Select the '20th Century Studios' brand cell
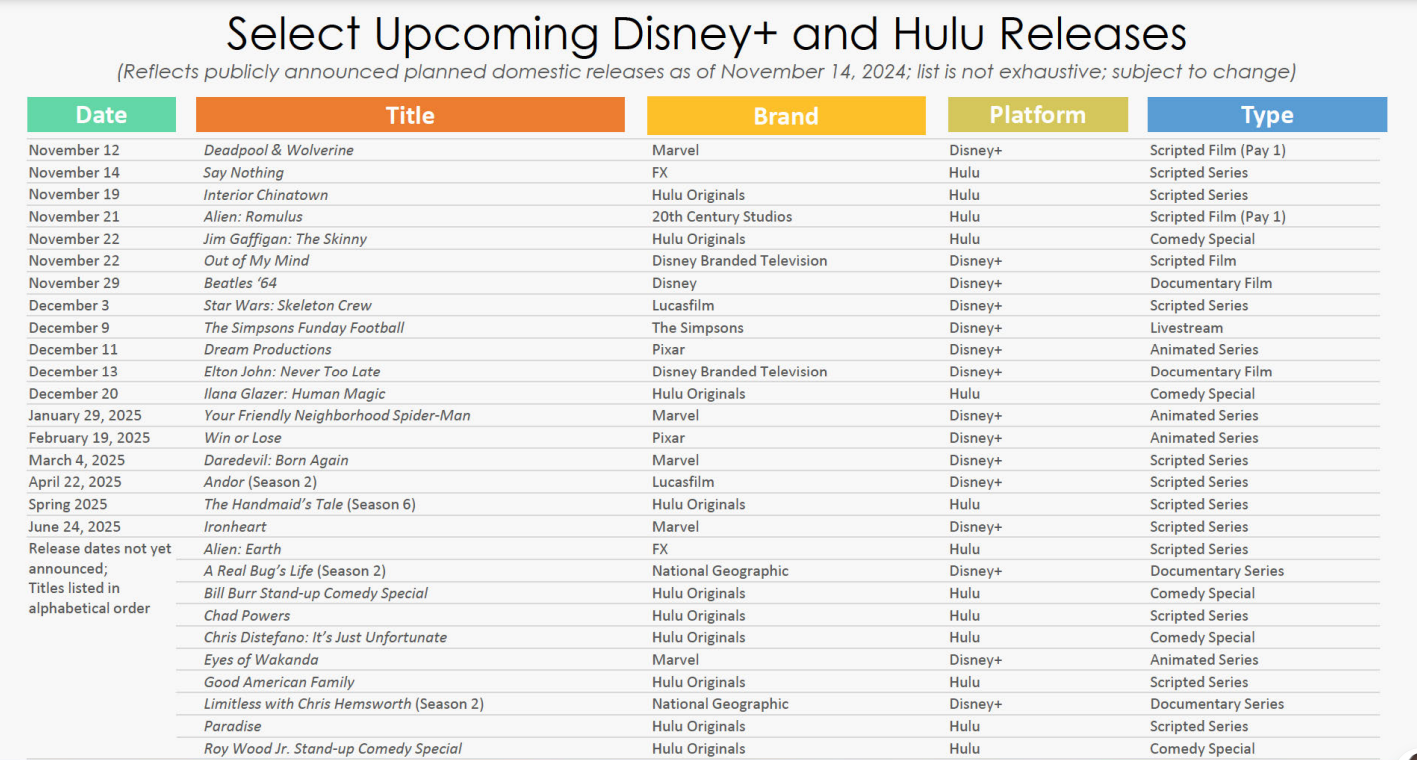1417x760 pixels. coord(722,216)
